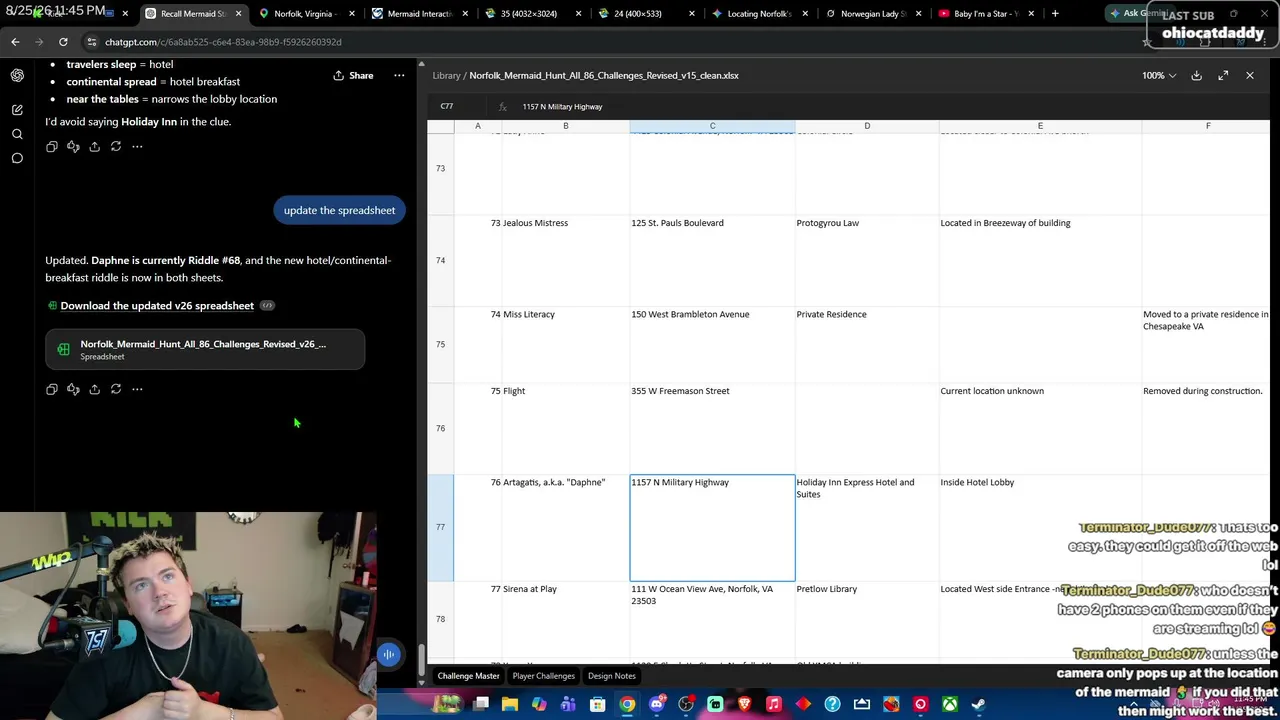The height and width of the screenshot is (720, 1280).
Task: Click the 'update the spreadsheet' message bubble
Action: click(x=339, y=210)
